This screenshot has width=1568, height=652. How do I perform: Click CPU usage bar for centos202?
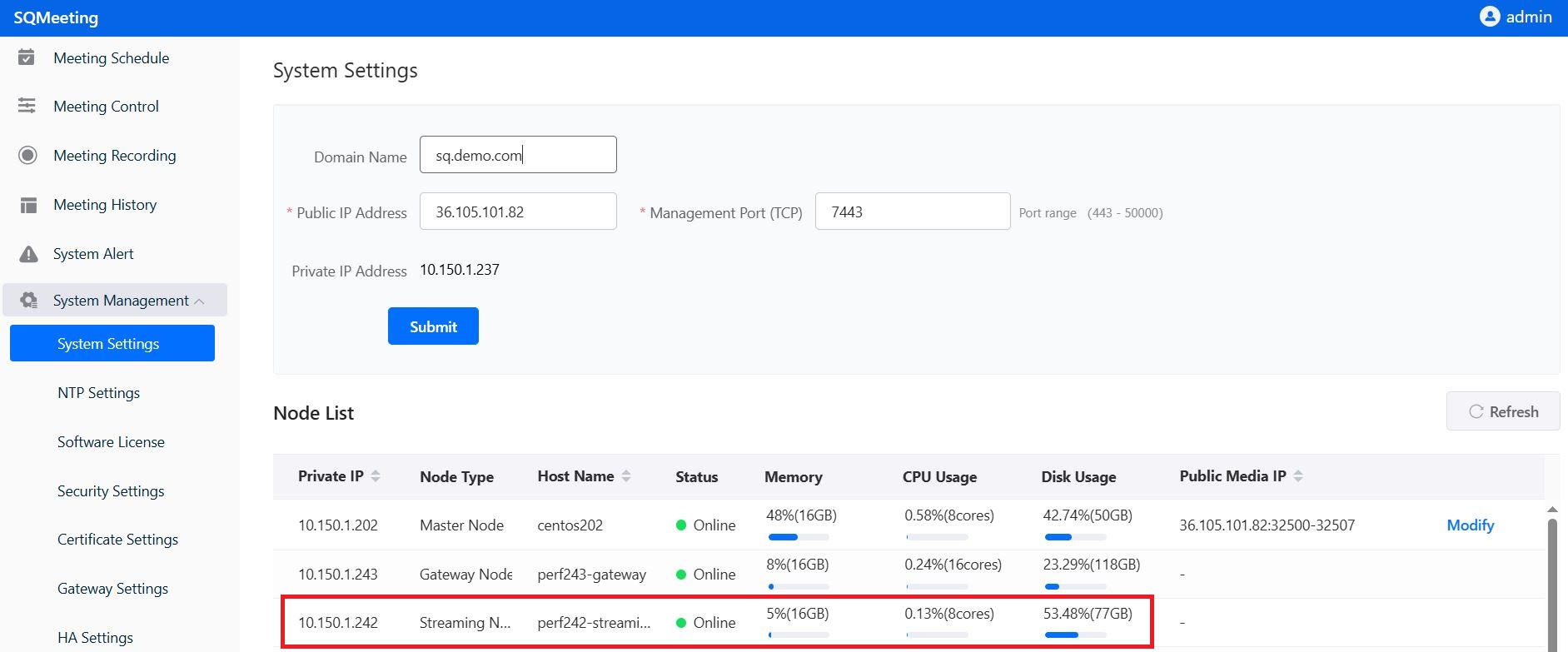coord(937,537)
